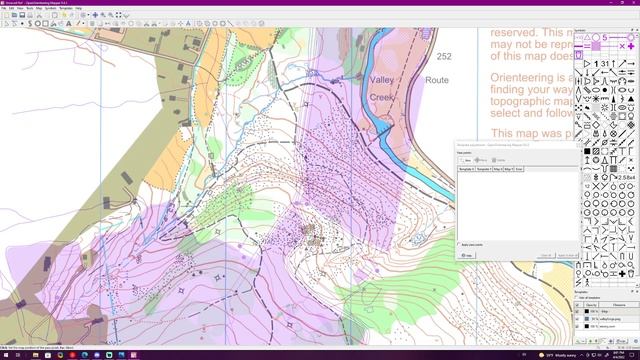Toggle visibility of the Map template row
The width and height of the screenshot is (640, 360).
coord(577,311)
